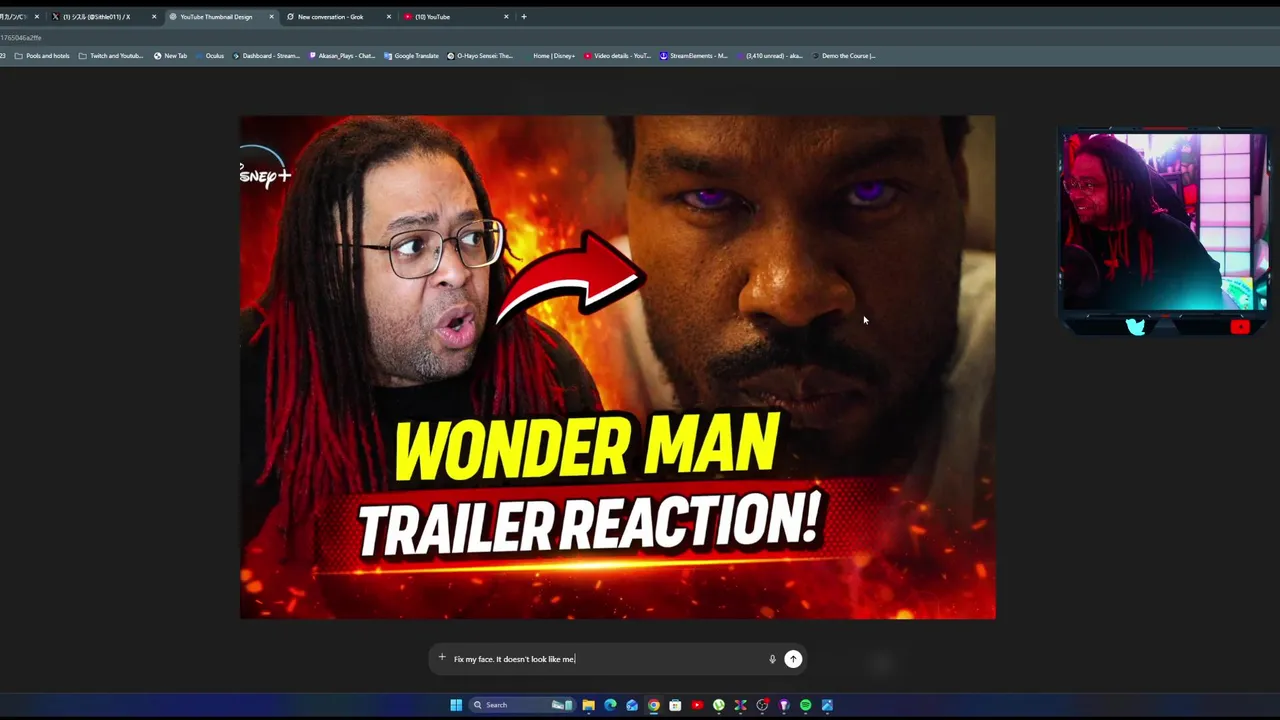
Task: Launch Microsoft Edge from the taskbar
Action: coord(610,705)
